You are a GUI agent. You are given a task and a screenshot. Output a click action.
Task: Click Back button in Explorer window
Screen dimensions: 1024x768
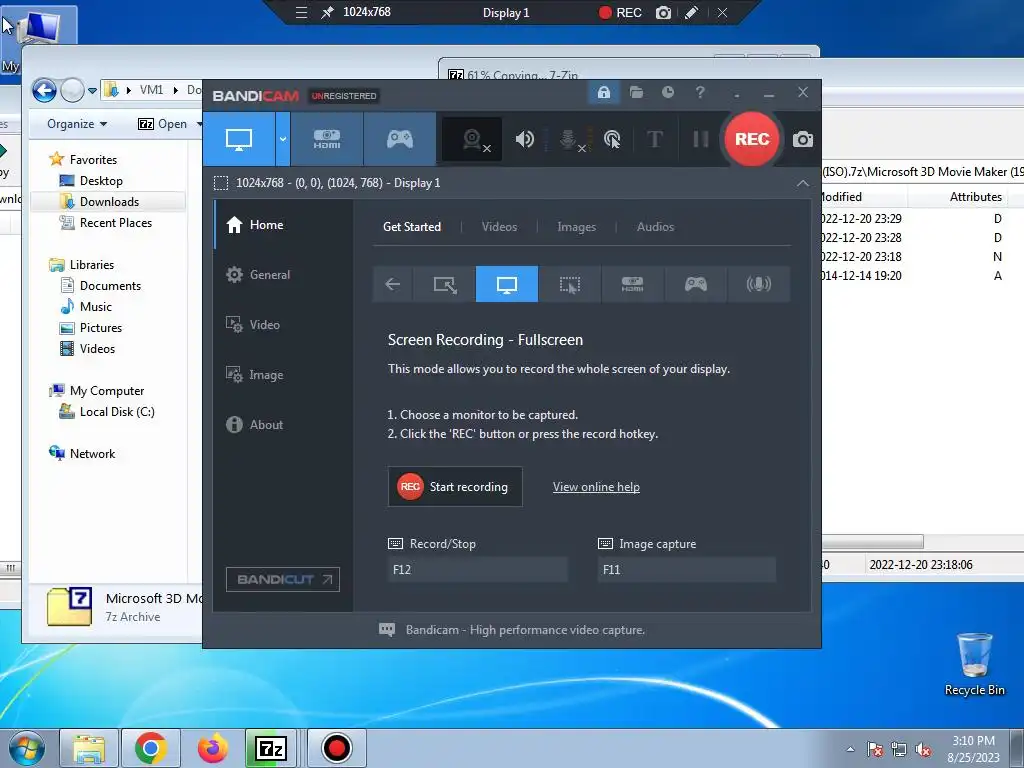[44, 90]
